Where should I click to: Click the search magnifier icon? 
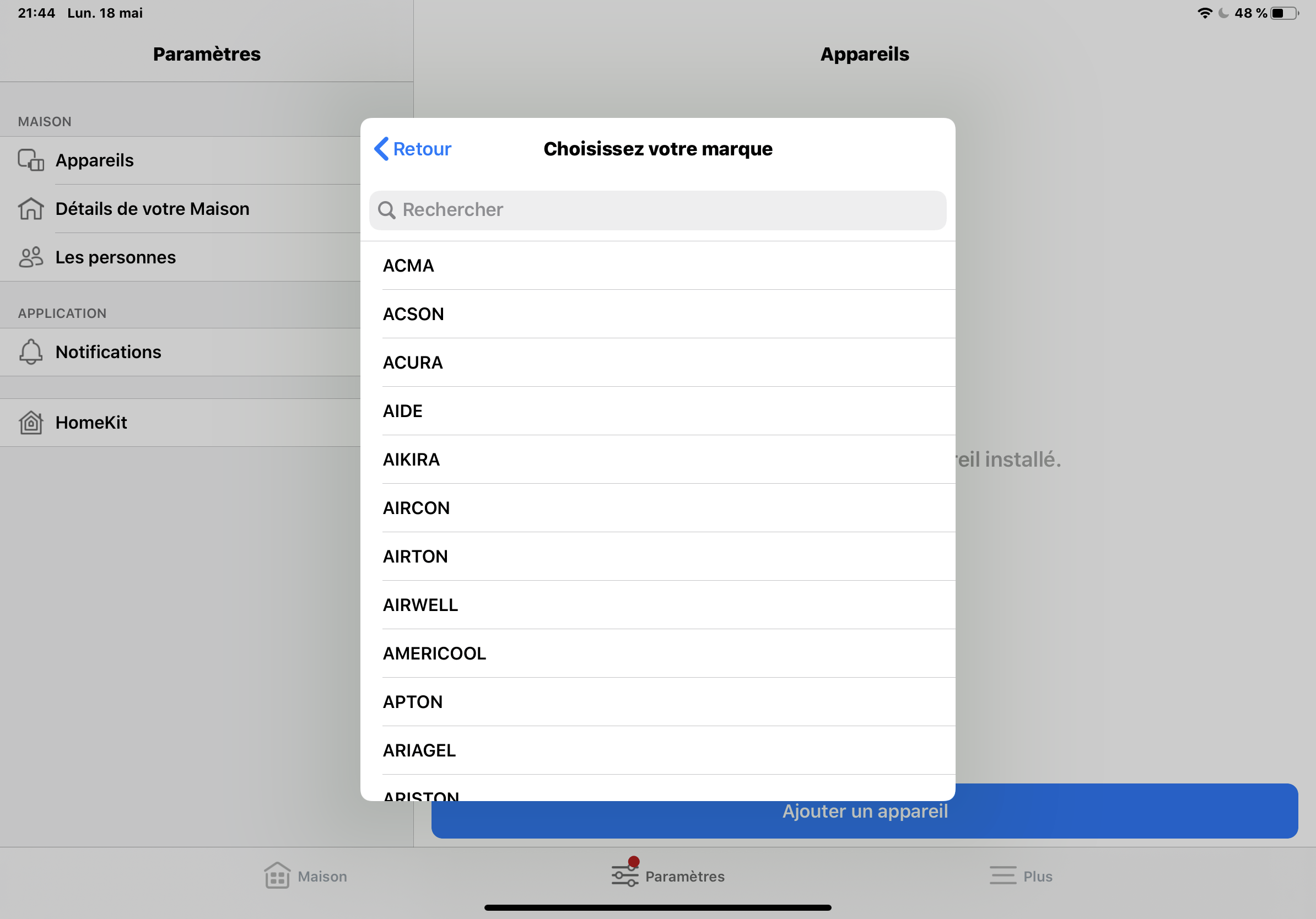point(387,210)
